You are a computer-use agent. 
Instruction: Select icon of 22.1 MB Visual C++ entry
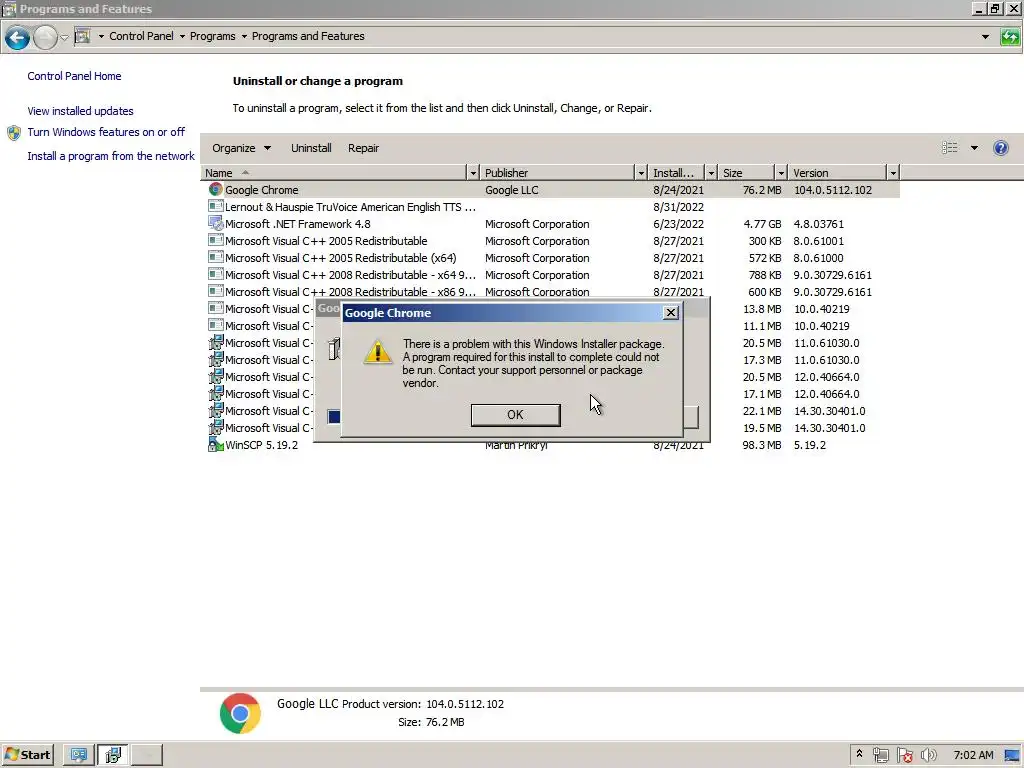click(216, 410)
